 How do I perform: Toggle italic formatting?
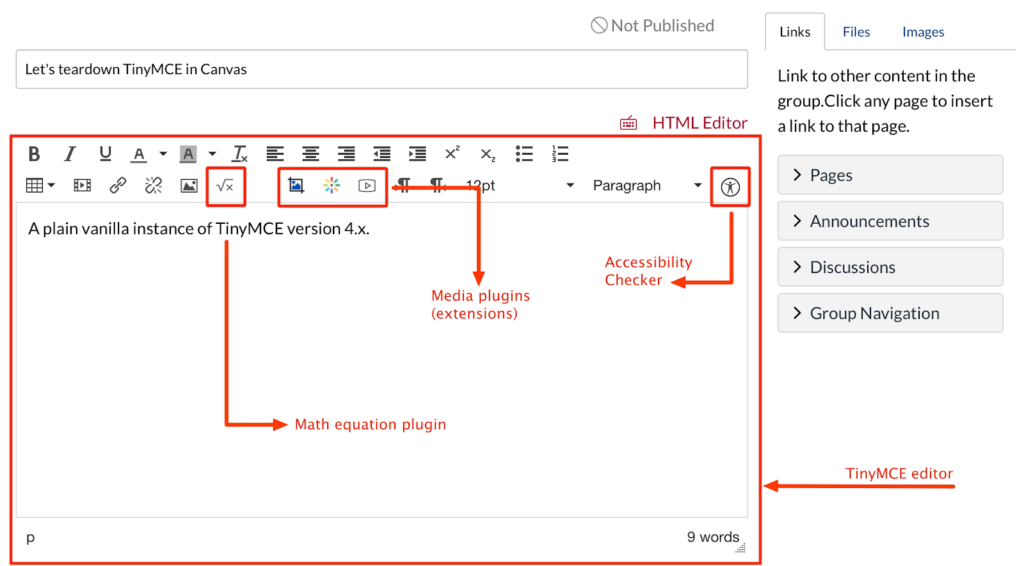(69, 154)
